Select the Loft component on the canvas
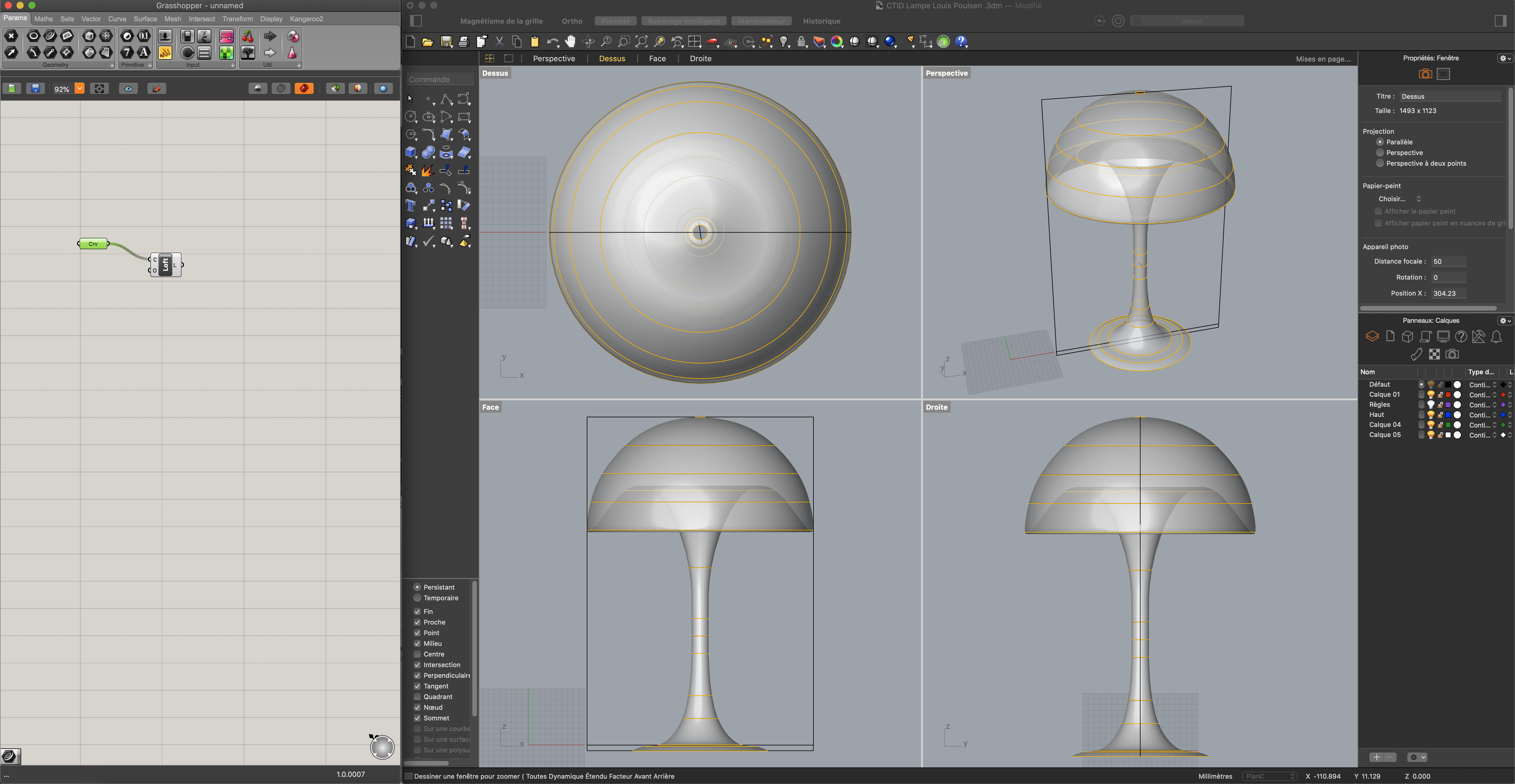1515x784 pixels. [x=166, y=265]
